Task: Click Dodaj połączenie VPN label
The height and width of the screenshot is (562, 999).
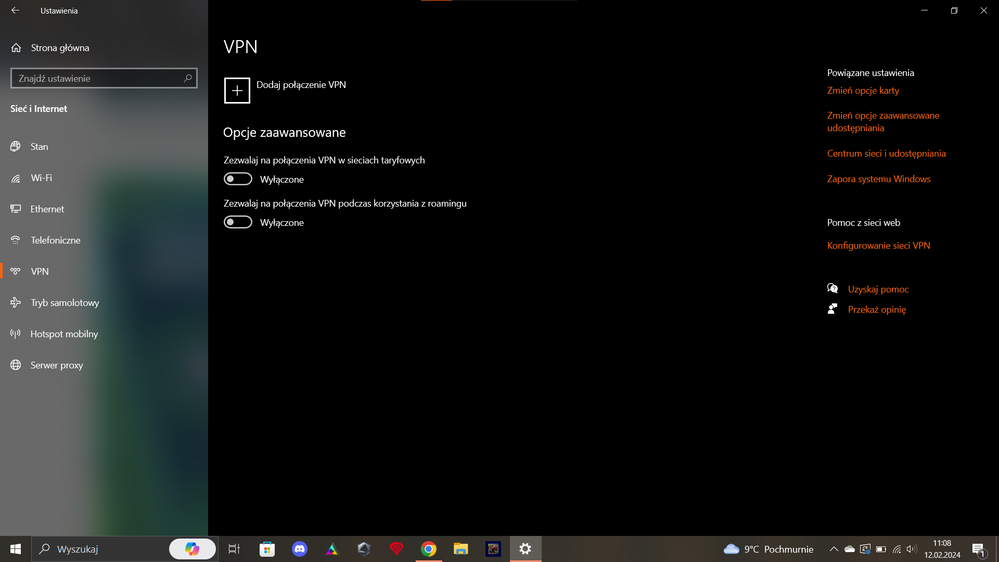Action: [x=301, y=85]
